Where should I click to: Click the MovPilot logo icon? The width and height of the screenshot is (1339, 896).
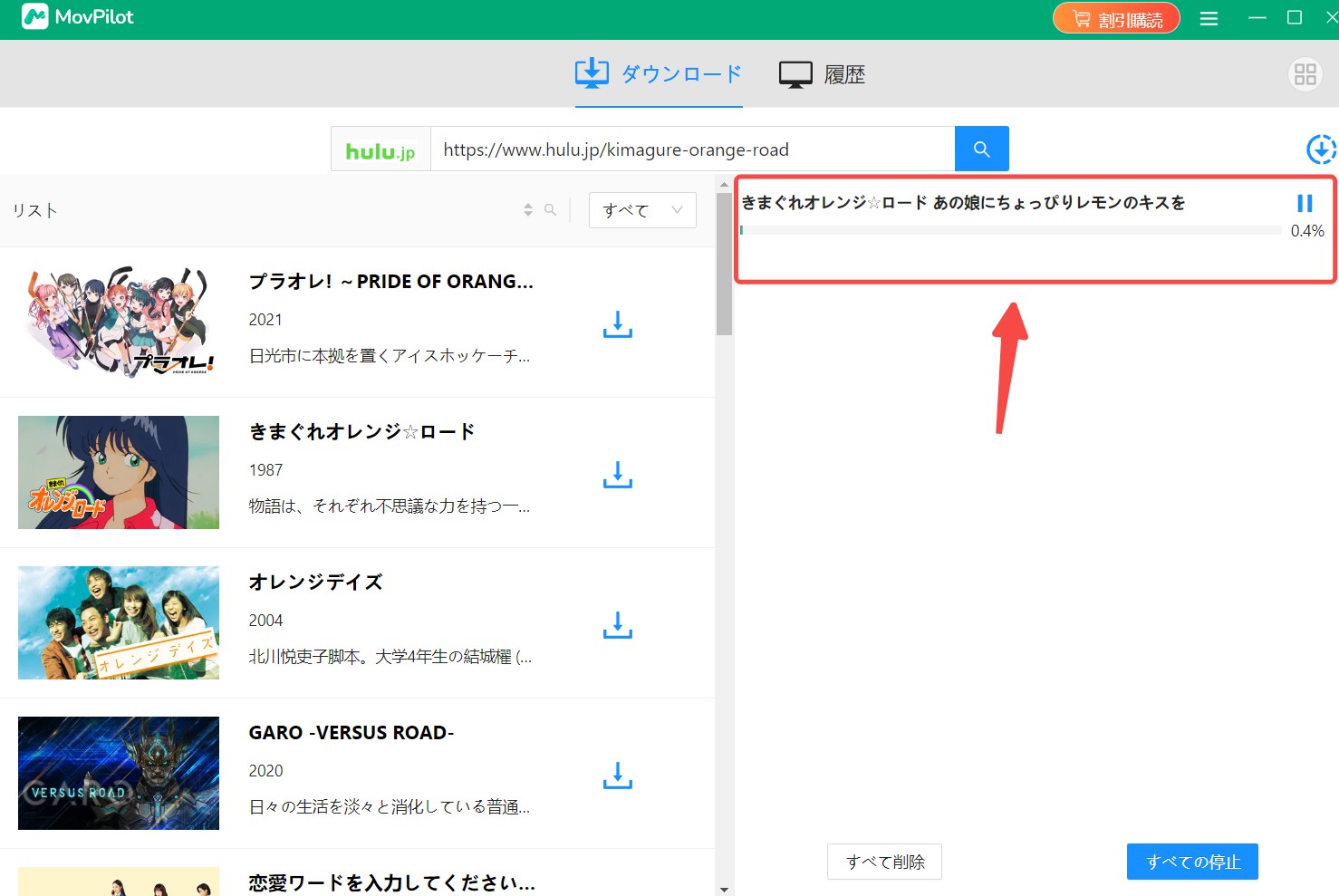pyautogui.click(x=34, y=16)
